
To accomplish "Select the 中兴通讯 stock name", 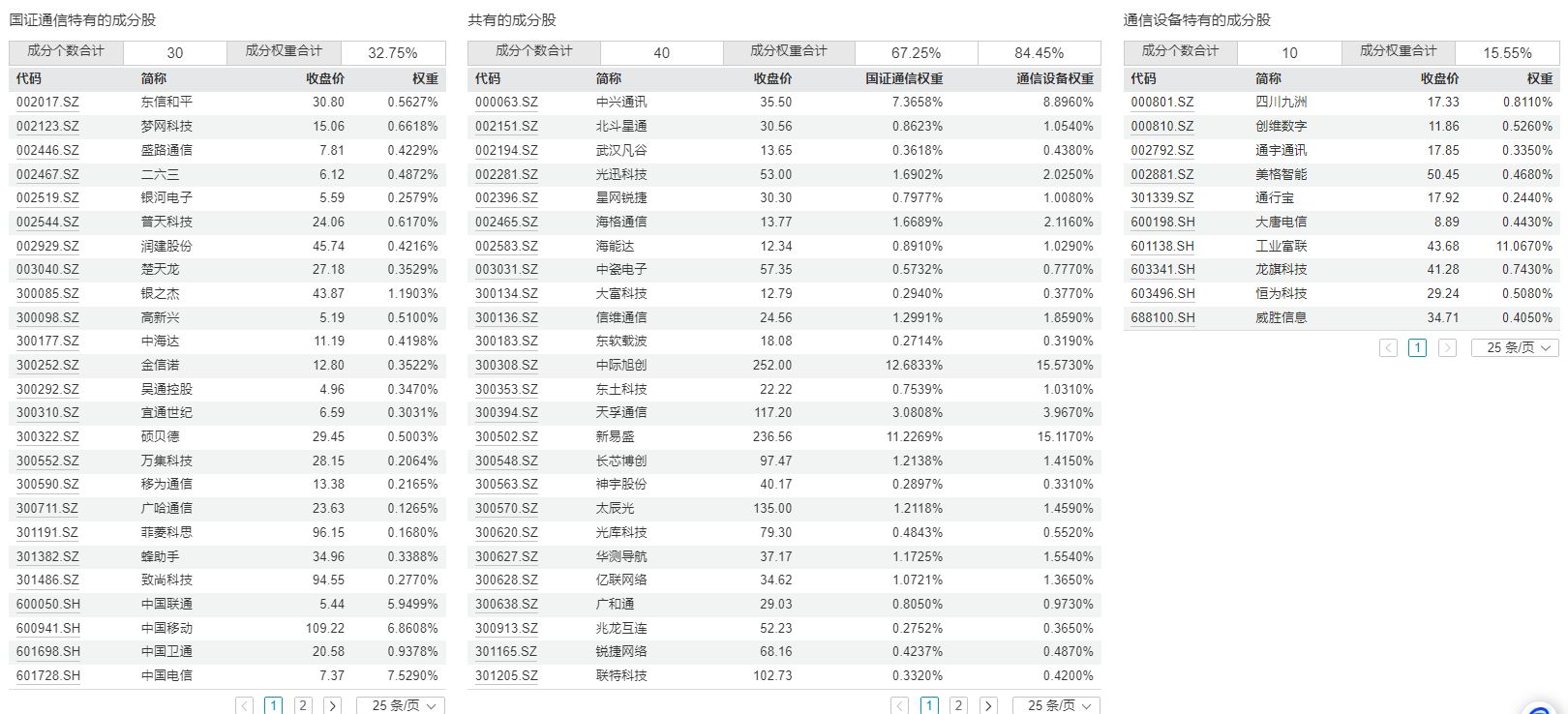I will [x=621, y=102].
